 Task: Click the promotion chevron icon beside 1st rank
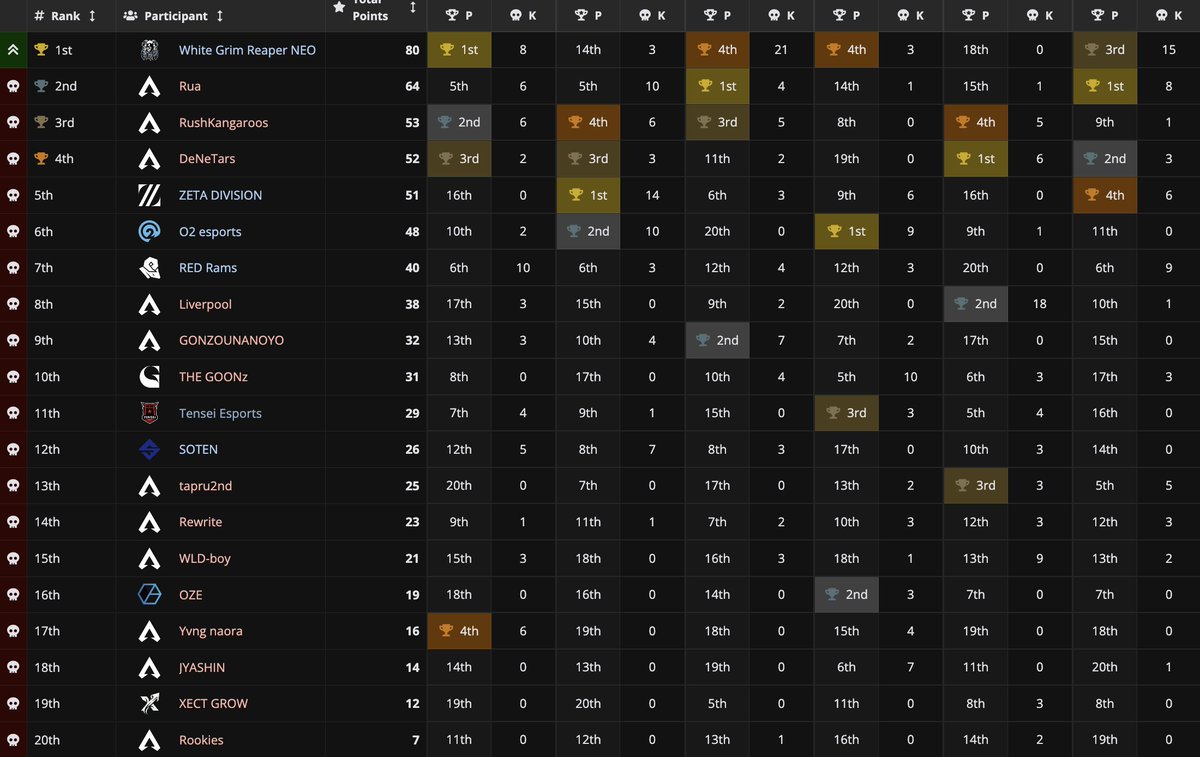click(12, 50)
